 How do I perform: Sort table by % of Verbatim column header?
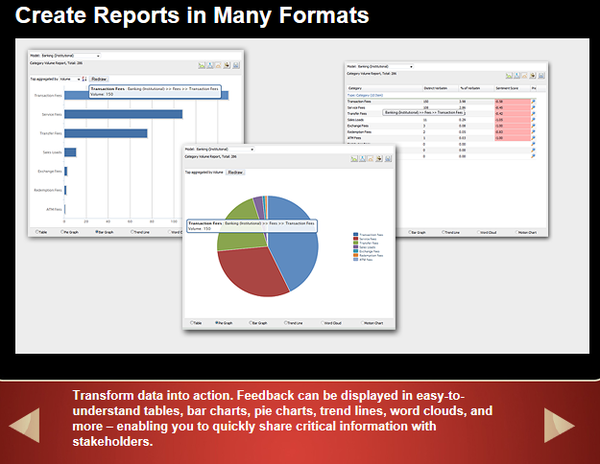pyautogui.click(x=476, y=88)
